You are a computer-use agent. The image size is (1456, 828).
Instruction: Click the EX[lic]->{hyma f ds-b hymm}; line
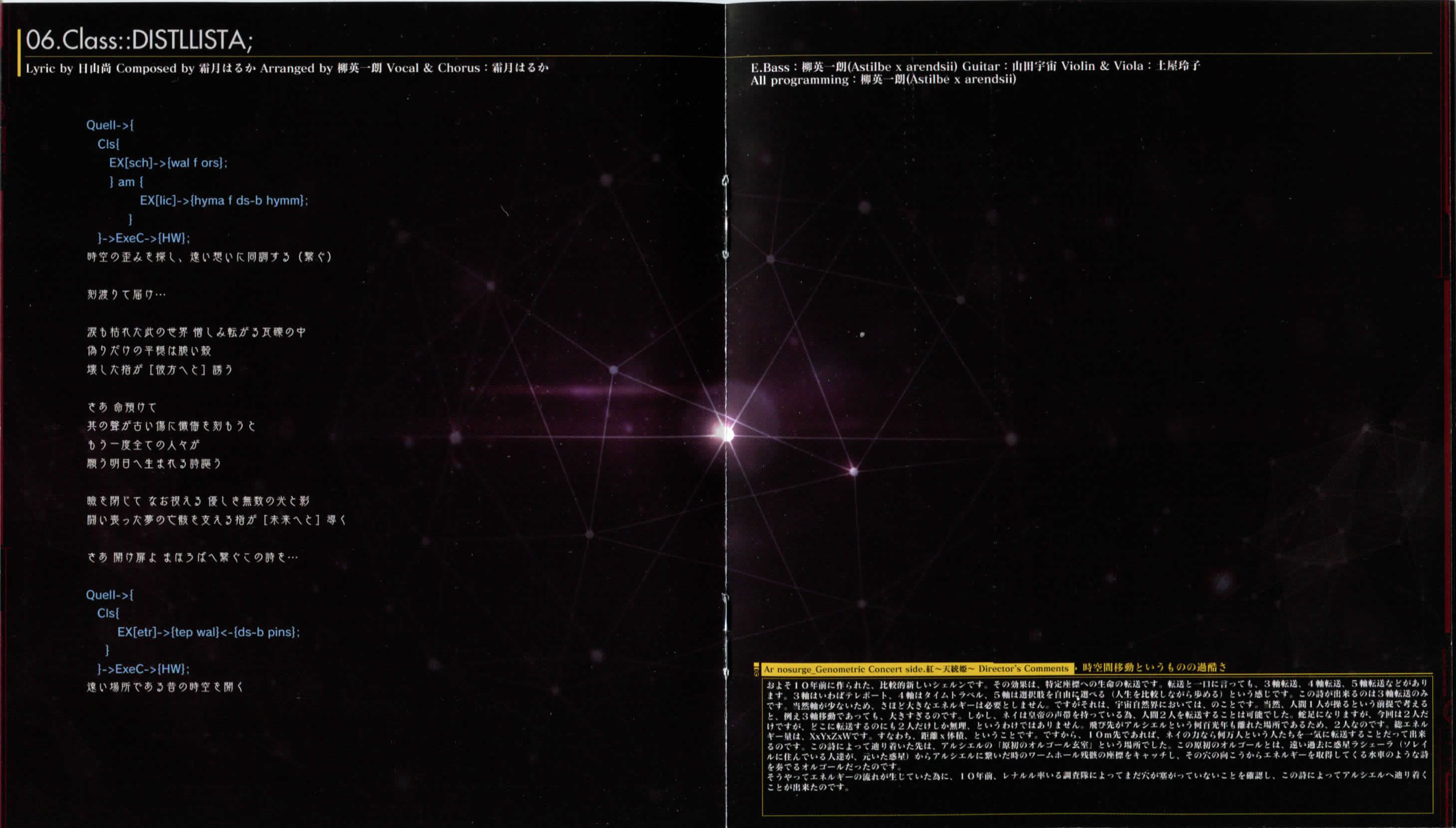pyautogui.click(x=223, y=200)
